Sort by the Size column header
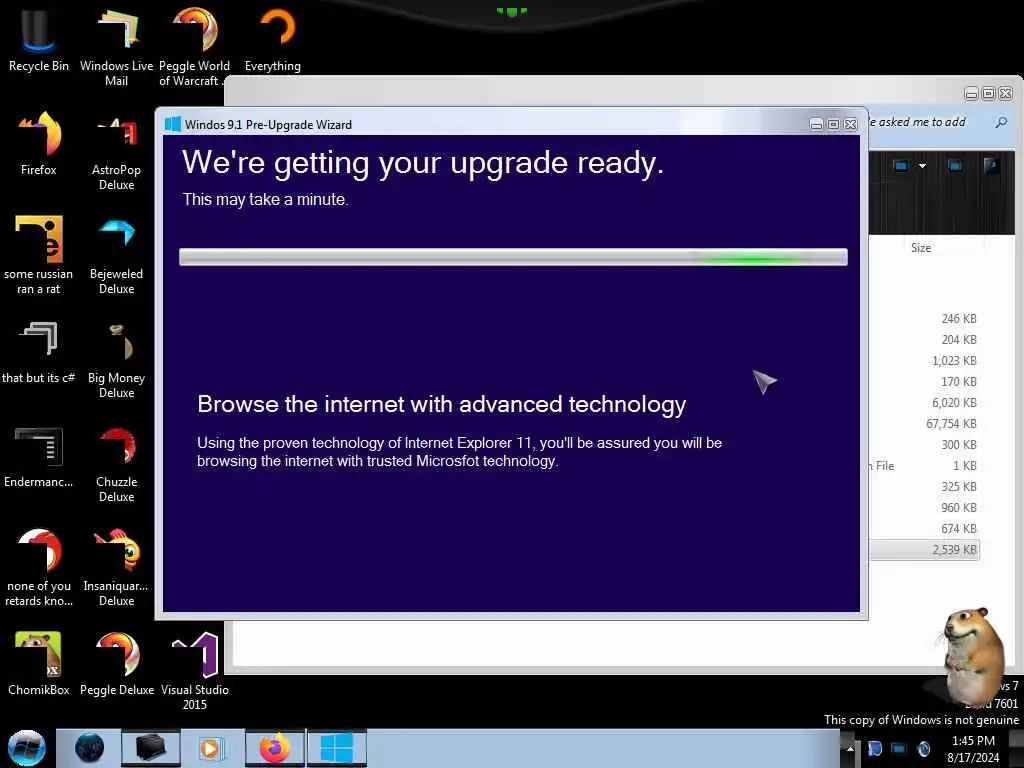Image resolution: width=1024 pixels, height=768 pixels. [x=921, y=248]
